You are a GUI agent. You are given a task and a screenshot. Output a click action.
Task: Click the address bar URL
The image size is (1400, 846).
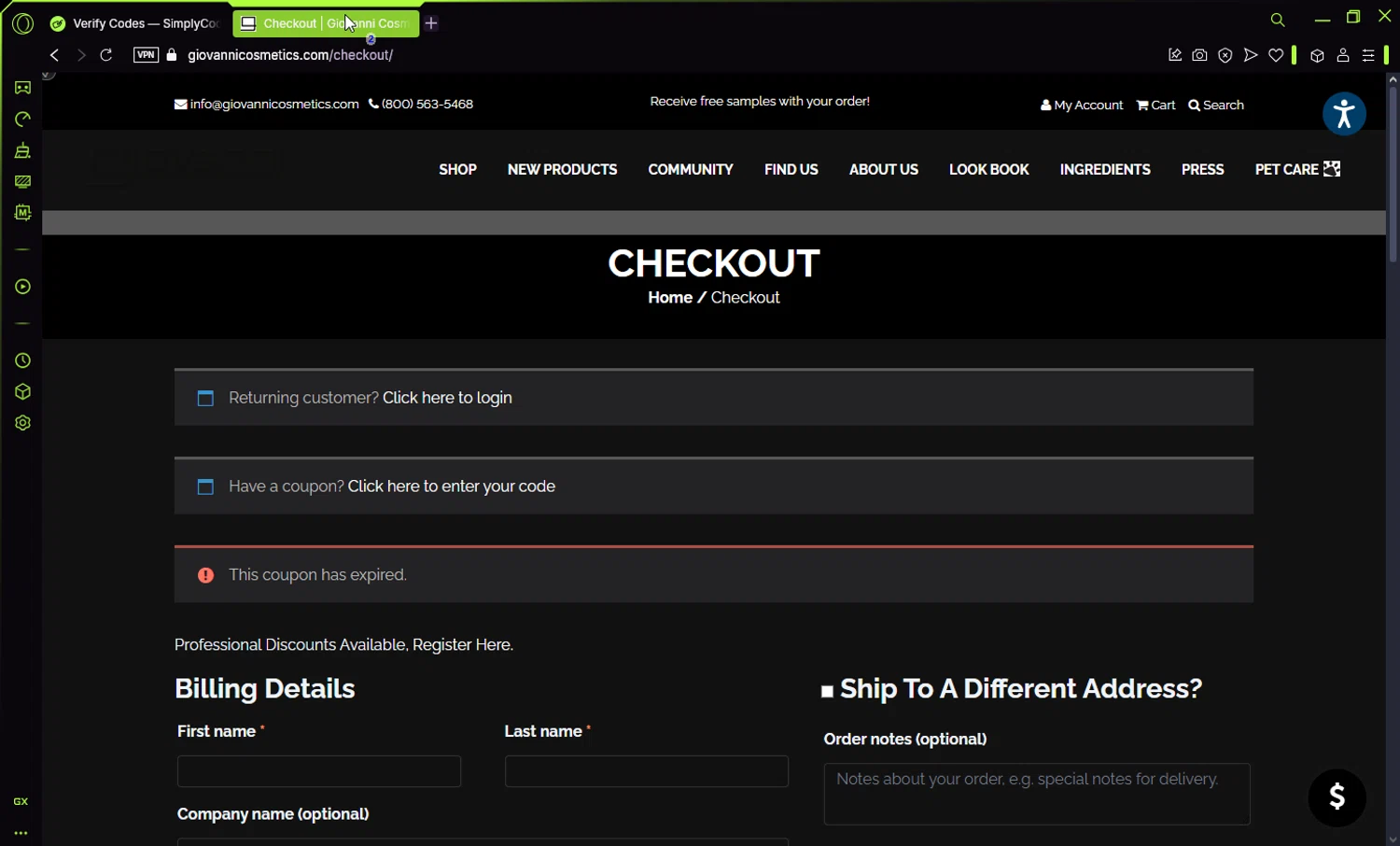pos(290,55)
